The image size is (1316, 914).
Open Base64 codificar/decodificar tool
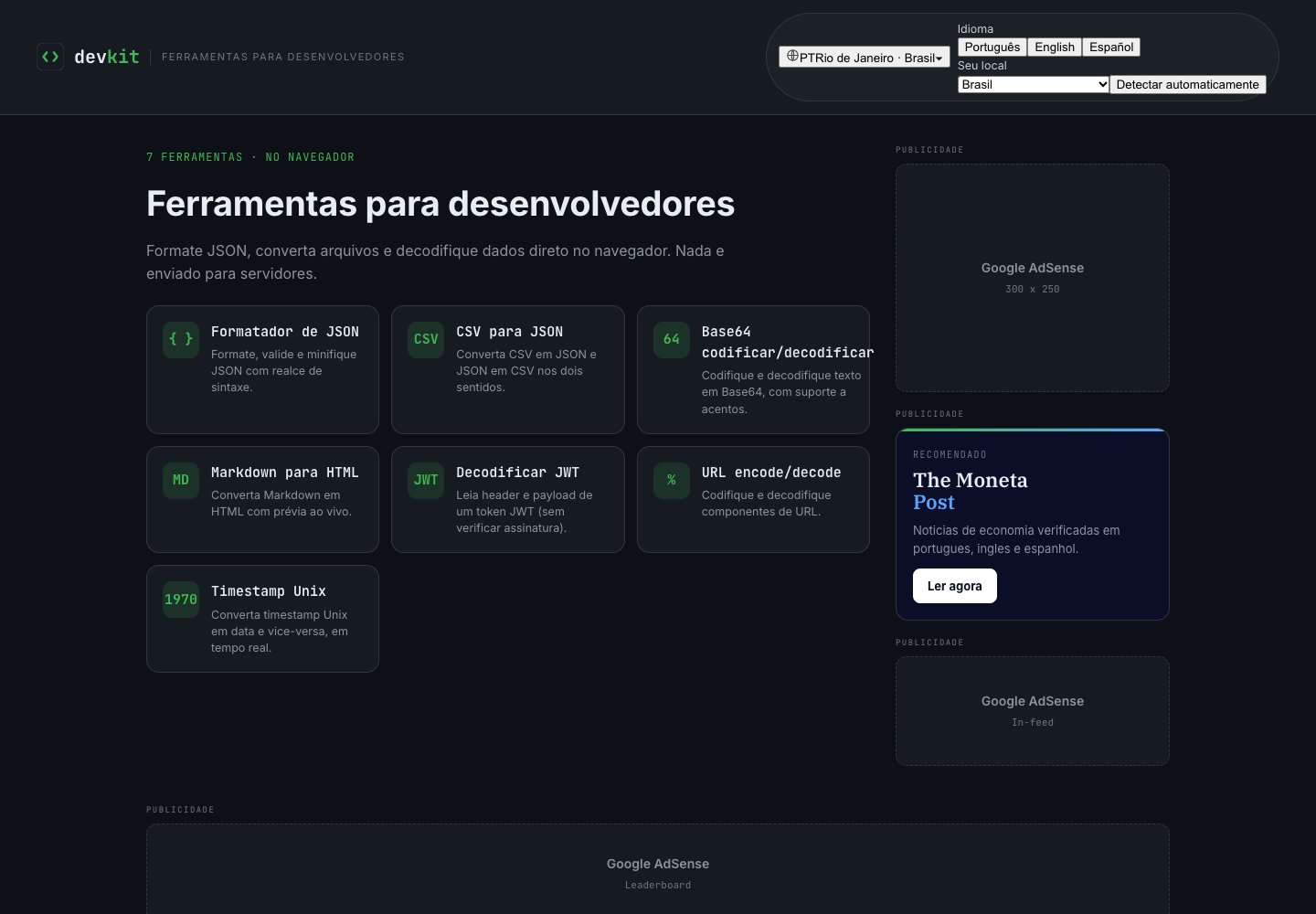pos(753,369)
